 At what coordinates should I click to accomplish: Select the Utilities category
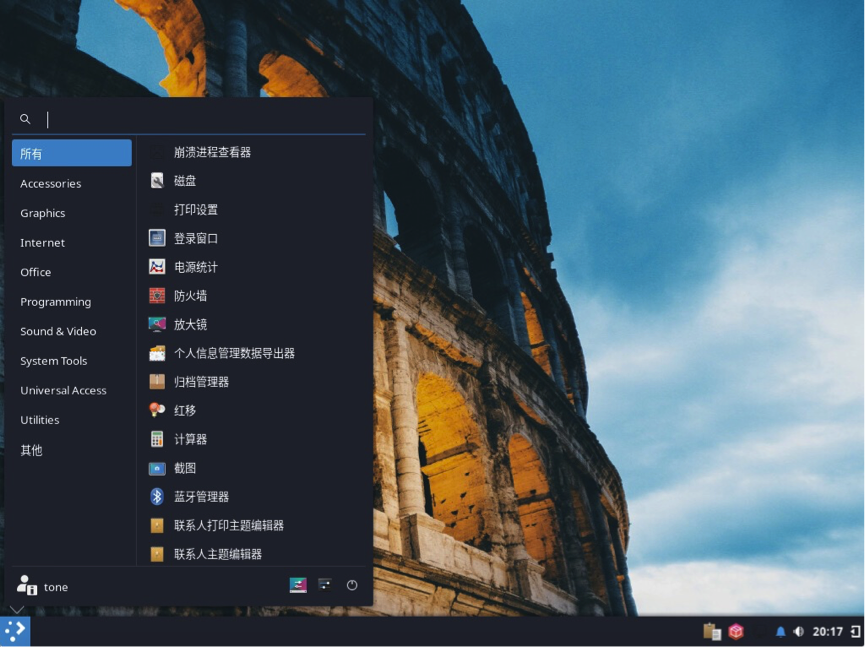click(72, 420)
